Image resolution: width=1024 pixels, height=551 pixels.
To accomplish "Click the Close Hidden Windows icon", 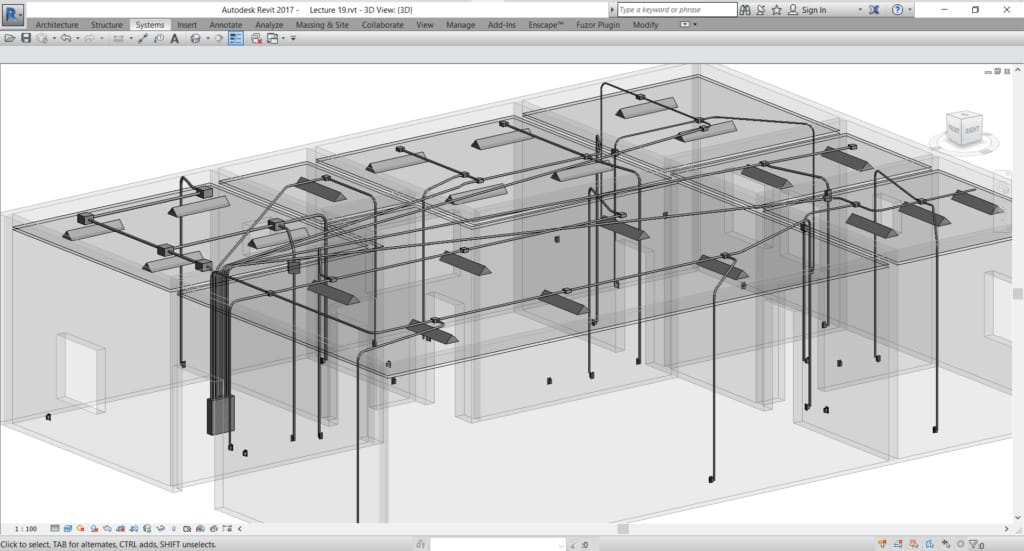I will [257, 39].
